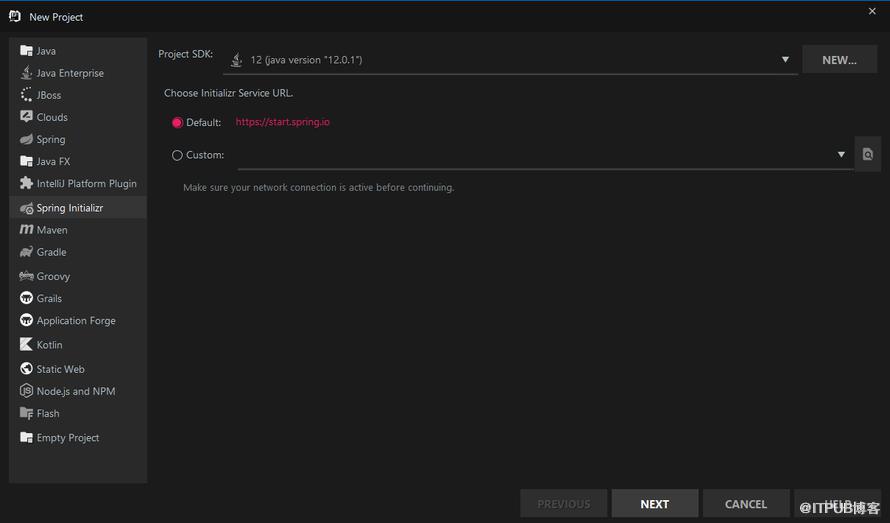Click the SDK text 12 (java version "12.0.1")
Image resolution: width=890 pixels, height=523 pixels.
pyautogui.click(x=307, y=60)
